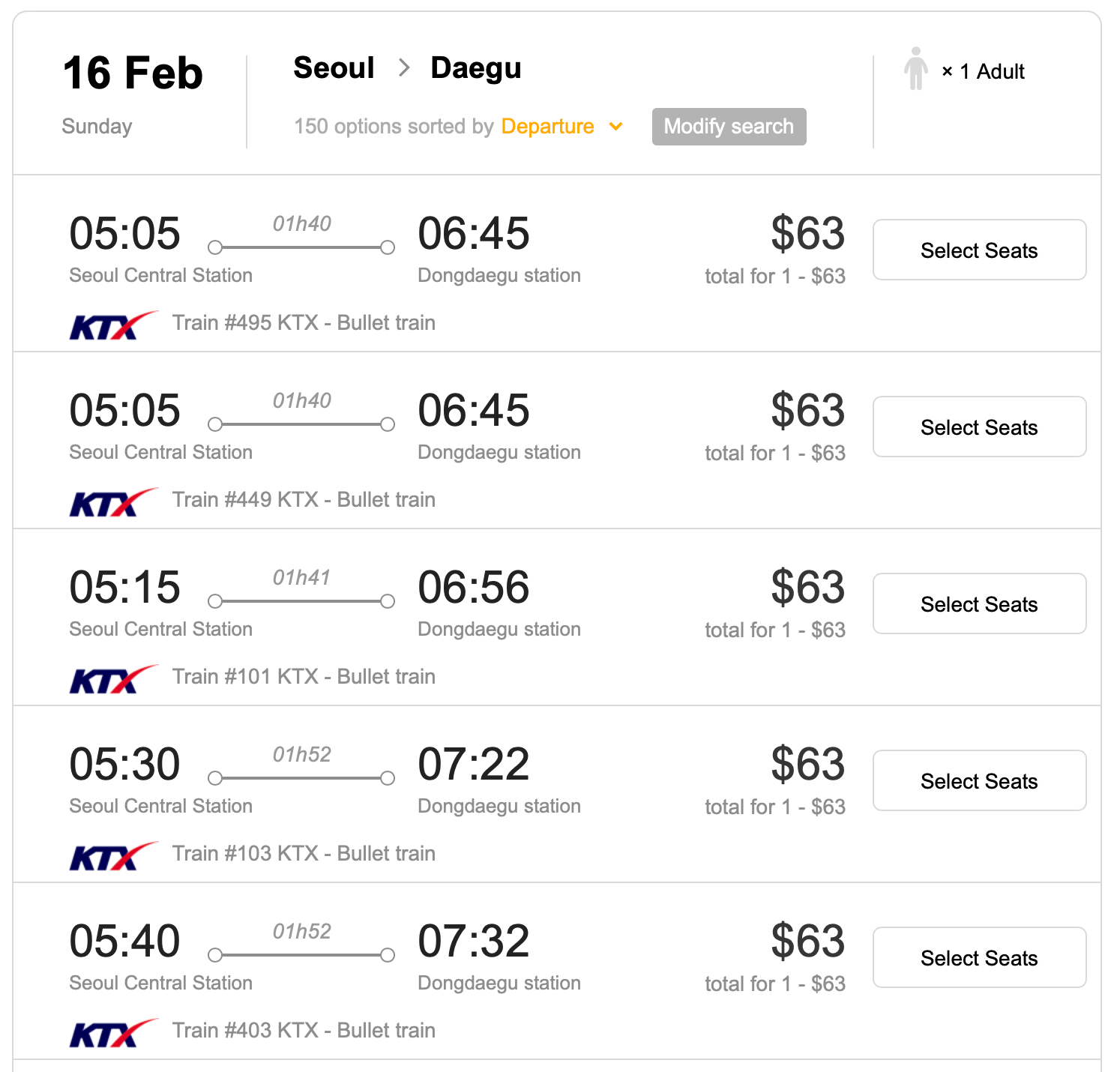Select Seats for Train #449
1120x1072 pixels.
[x=979, y=427]
